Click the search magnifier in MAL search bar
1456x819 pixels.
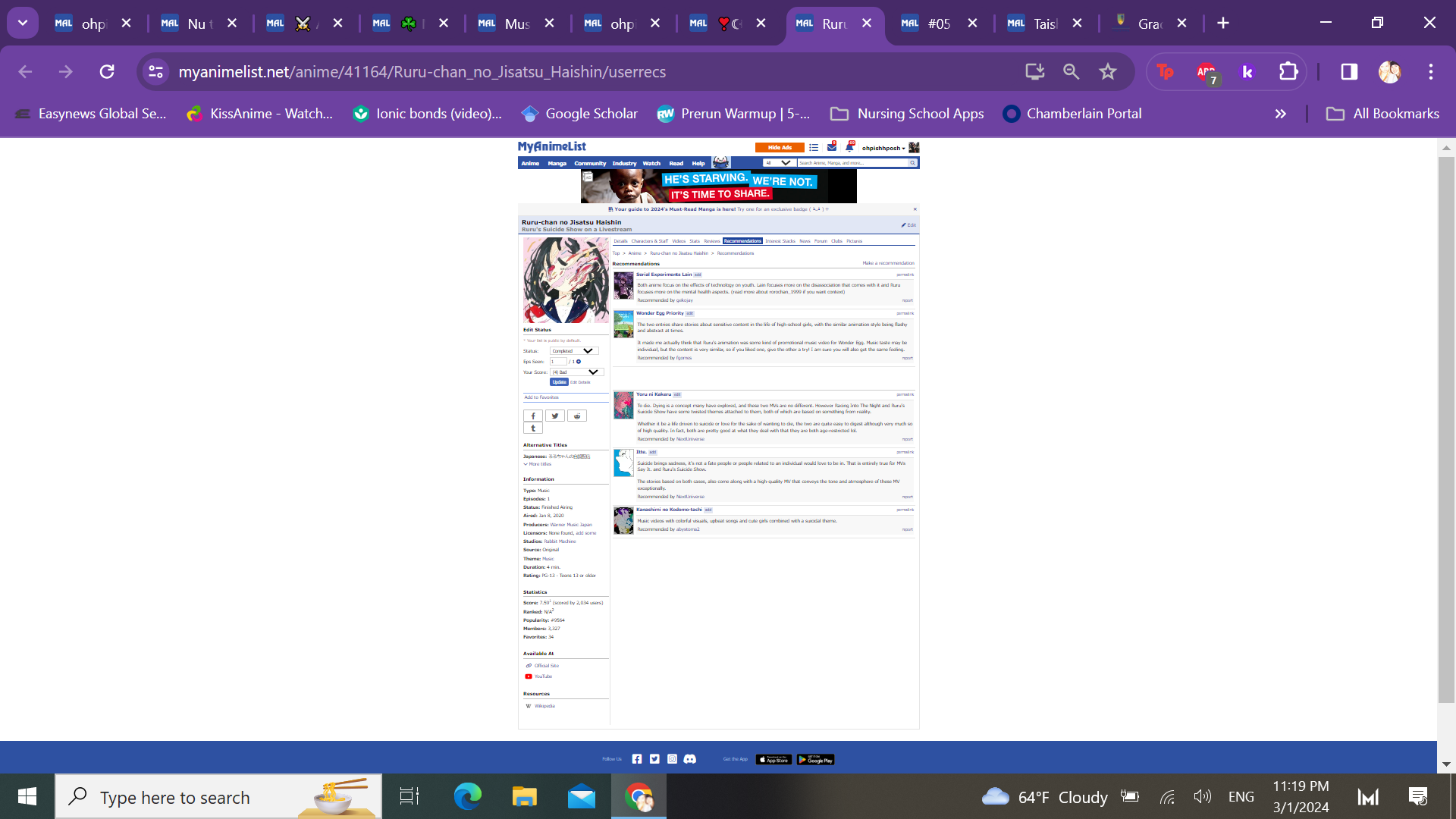912,163
